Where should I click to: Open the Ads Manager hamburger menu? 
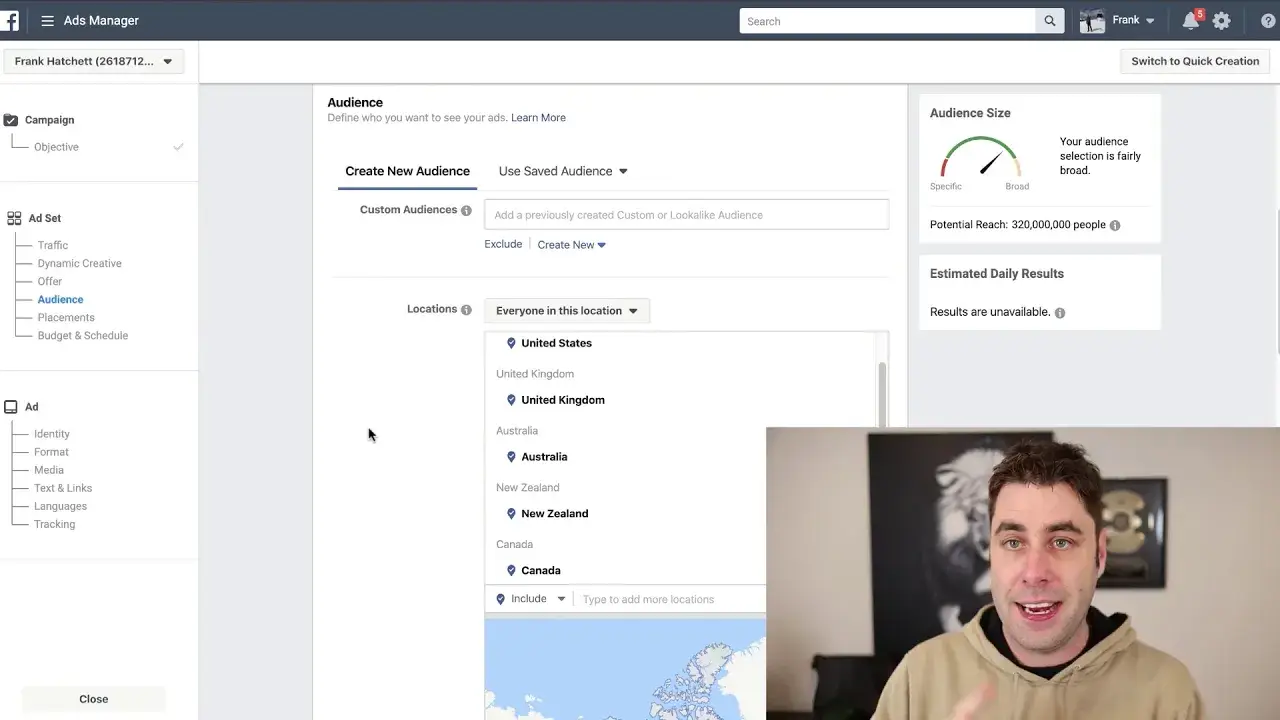(x=47, y=21)
